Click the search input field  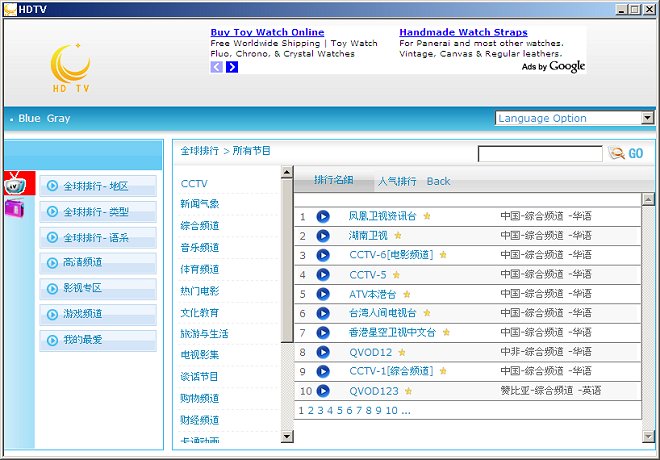pos(540,154)
